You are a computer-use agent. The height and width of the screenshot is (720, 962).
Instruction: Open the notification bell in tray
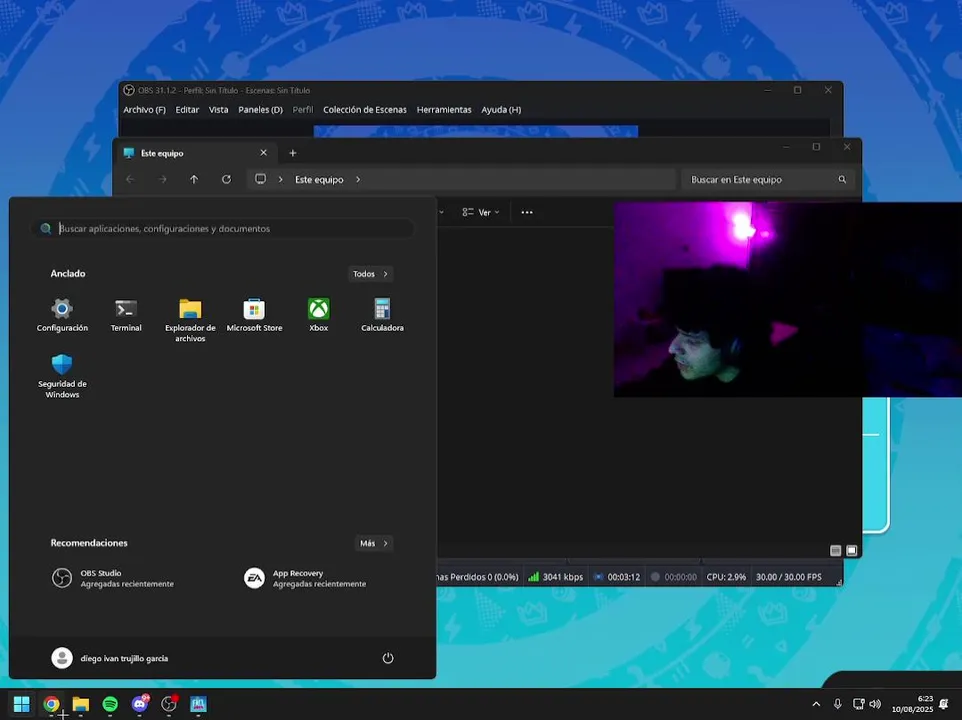tap(944, 704)
